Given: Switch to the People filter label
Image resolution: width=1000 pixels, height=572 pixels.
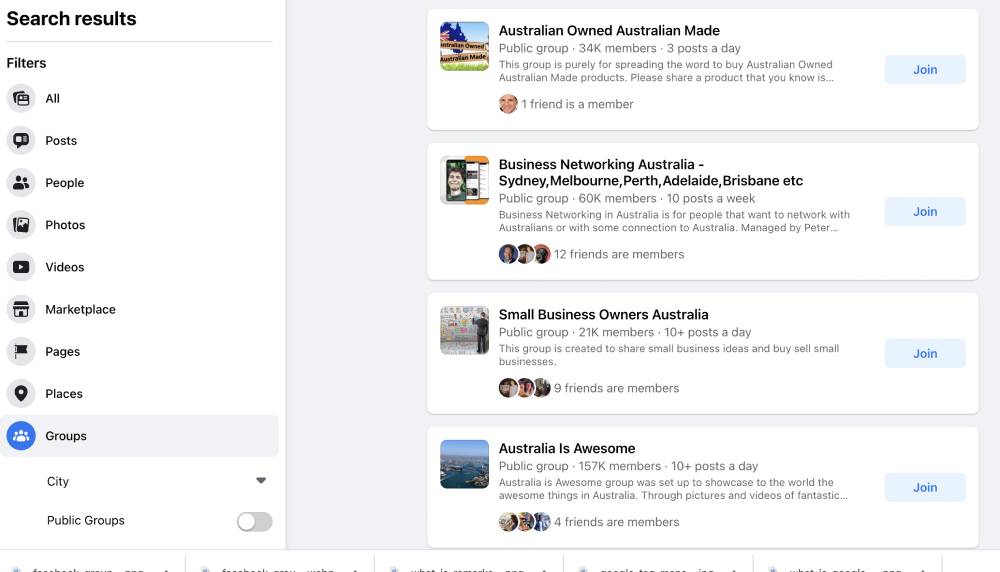Looking at the screenshot, I should coord(64,182).
